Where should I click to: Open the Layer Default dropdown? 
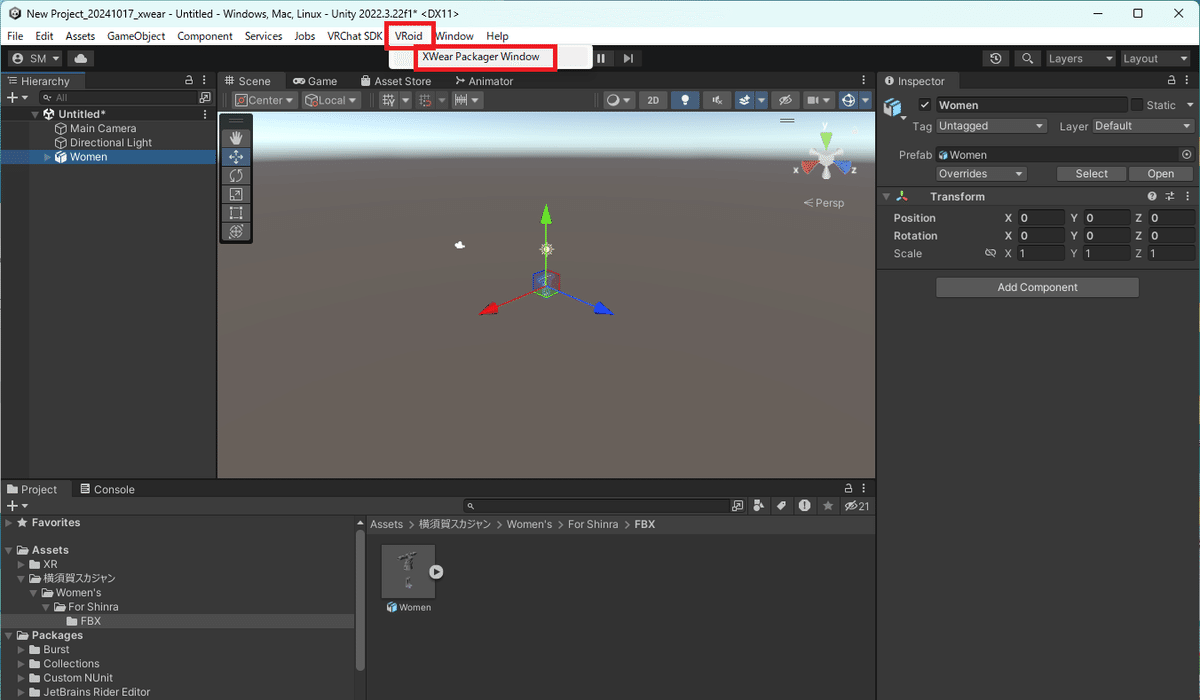click(1143, 126)
